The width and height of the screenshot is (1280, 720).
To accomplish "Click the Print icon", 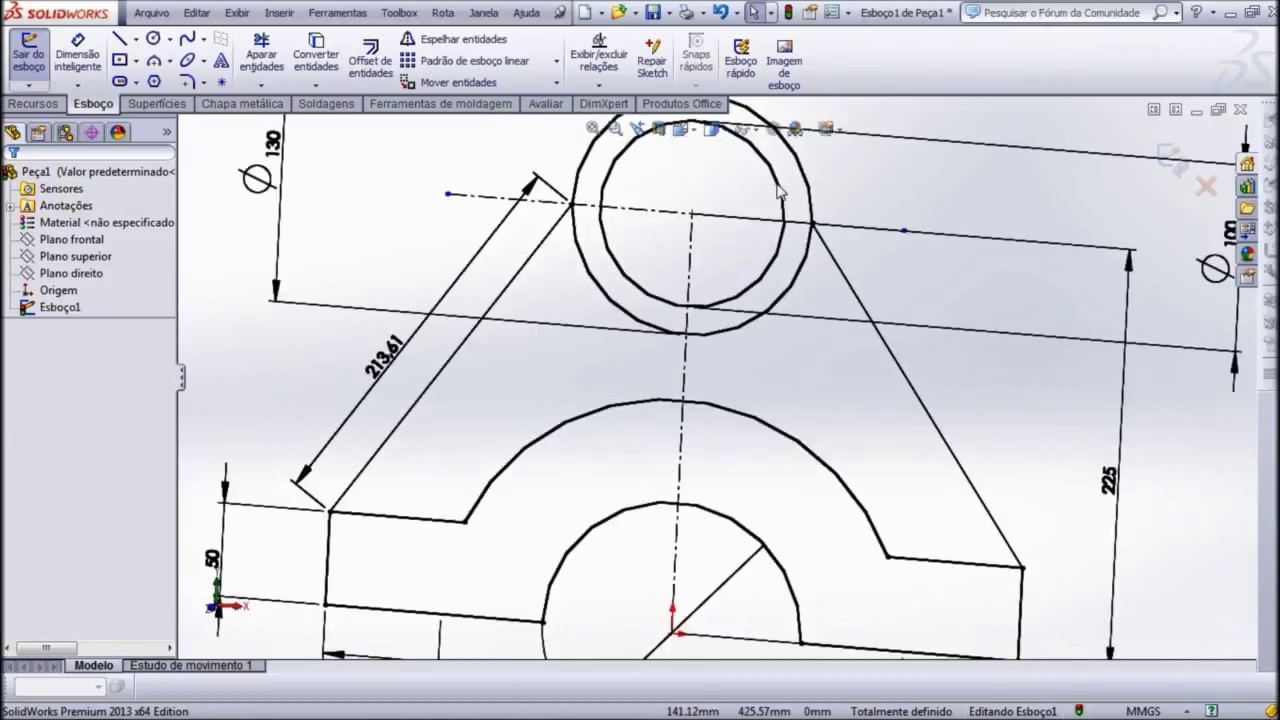I will (x=686, y=13).
